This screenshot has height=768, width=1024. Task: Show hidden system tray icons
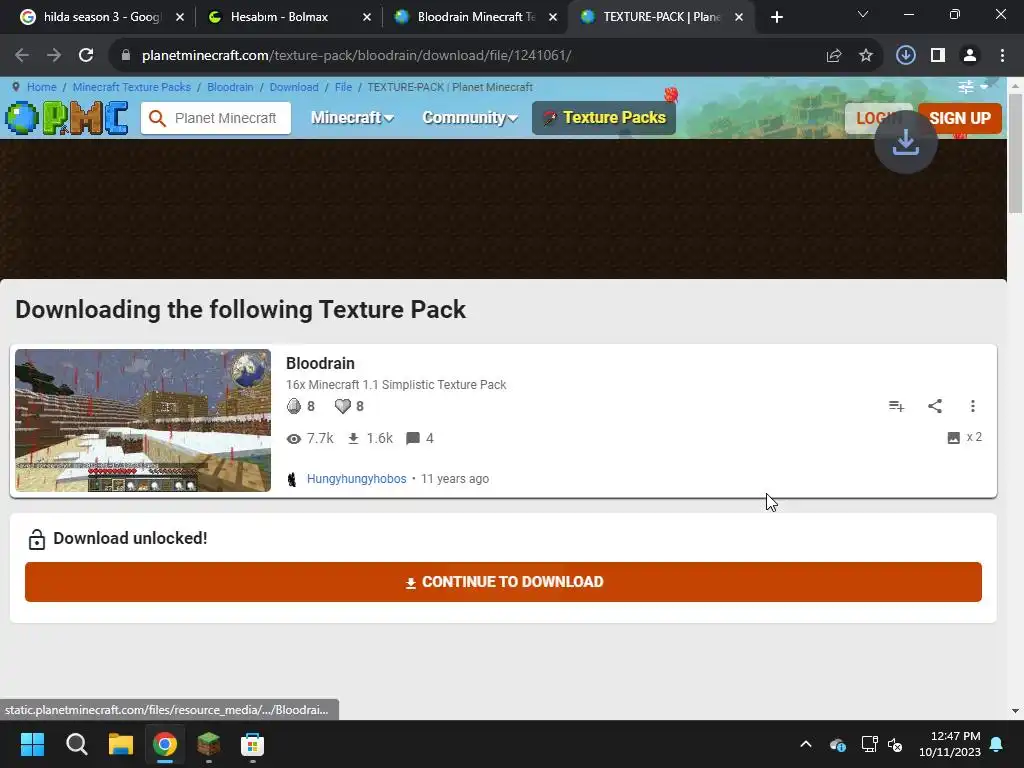[x=806, y=744]
